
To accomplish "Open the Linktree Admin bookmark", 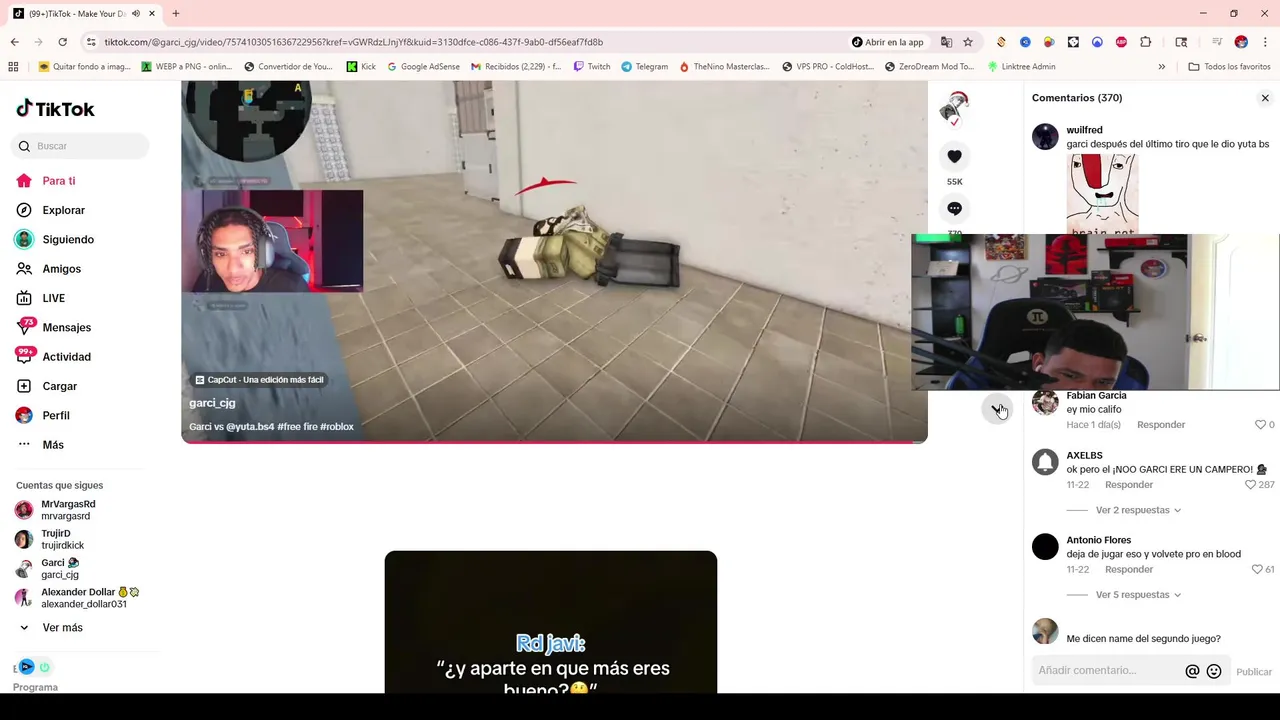I will click(x=1020, y=67).
